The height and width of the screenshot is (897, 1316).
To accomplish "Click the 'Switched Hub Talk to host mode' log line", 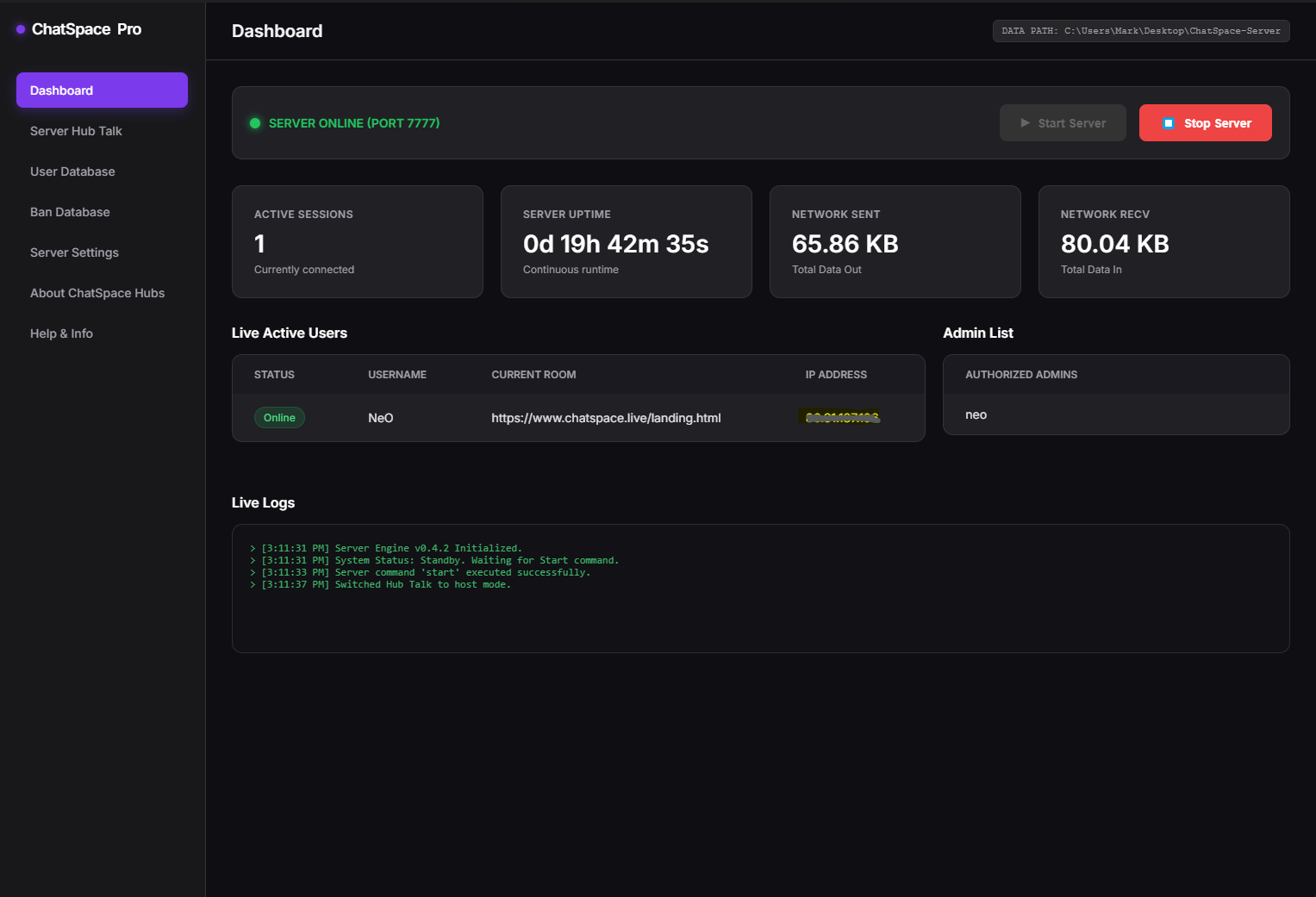I will coord(380,584).
